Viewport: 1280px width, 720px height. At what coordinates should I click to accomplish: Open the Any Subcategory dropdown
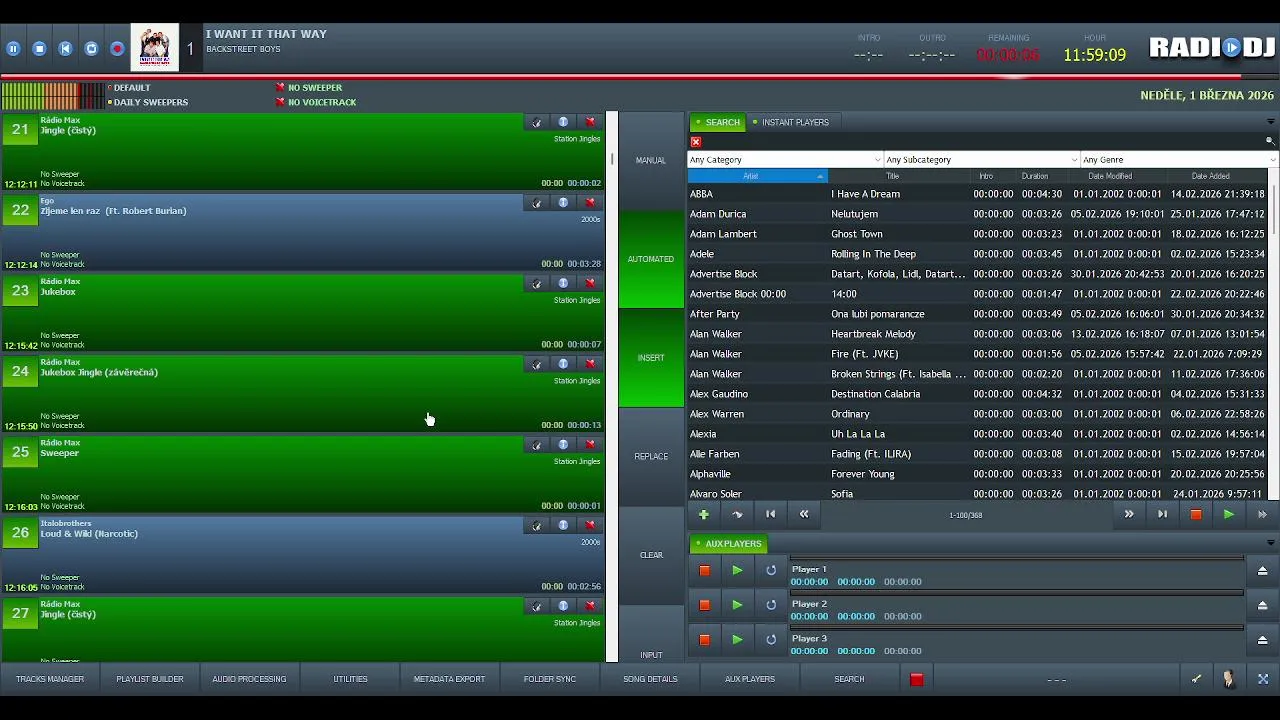coord(982,160)
